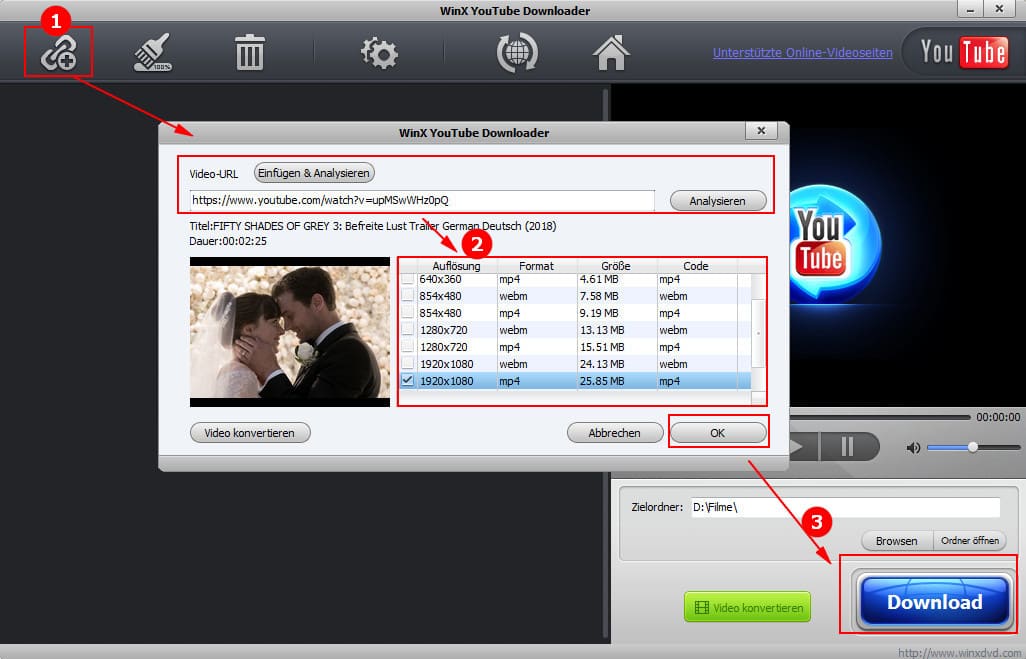Close the WinX YouTube Downloader dialog

761,131
